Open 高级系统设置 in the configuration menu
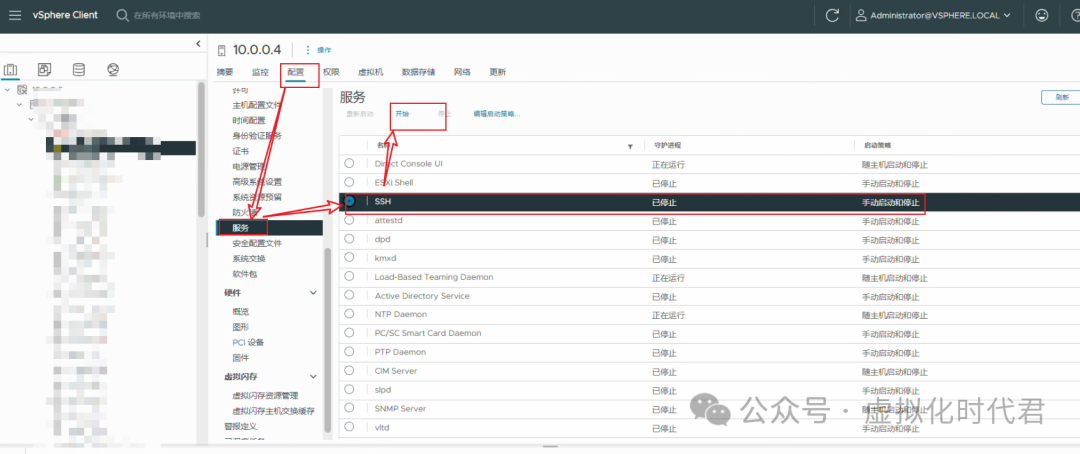 257,182
